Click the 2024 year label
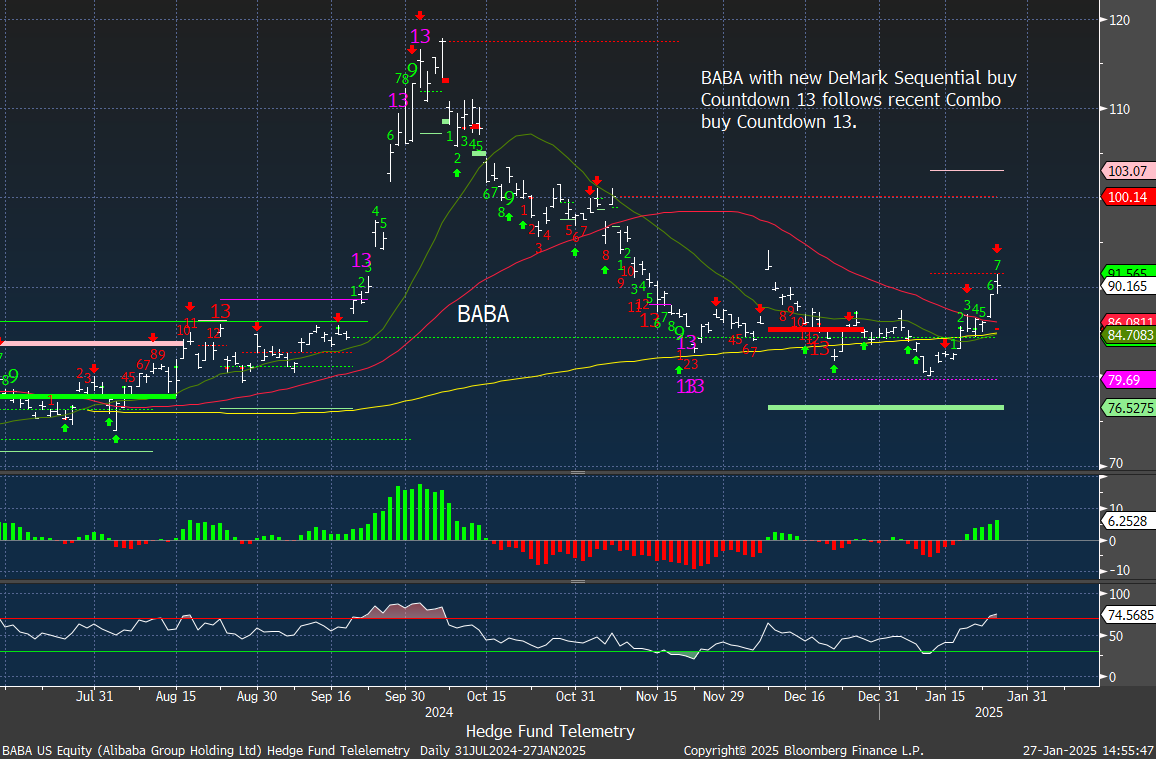1156x759 pixels. 439,713
